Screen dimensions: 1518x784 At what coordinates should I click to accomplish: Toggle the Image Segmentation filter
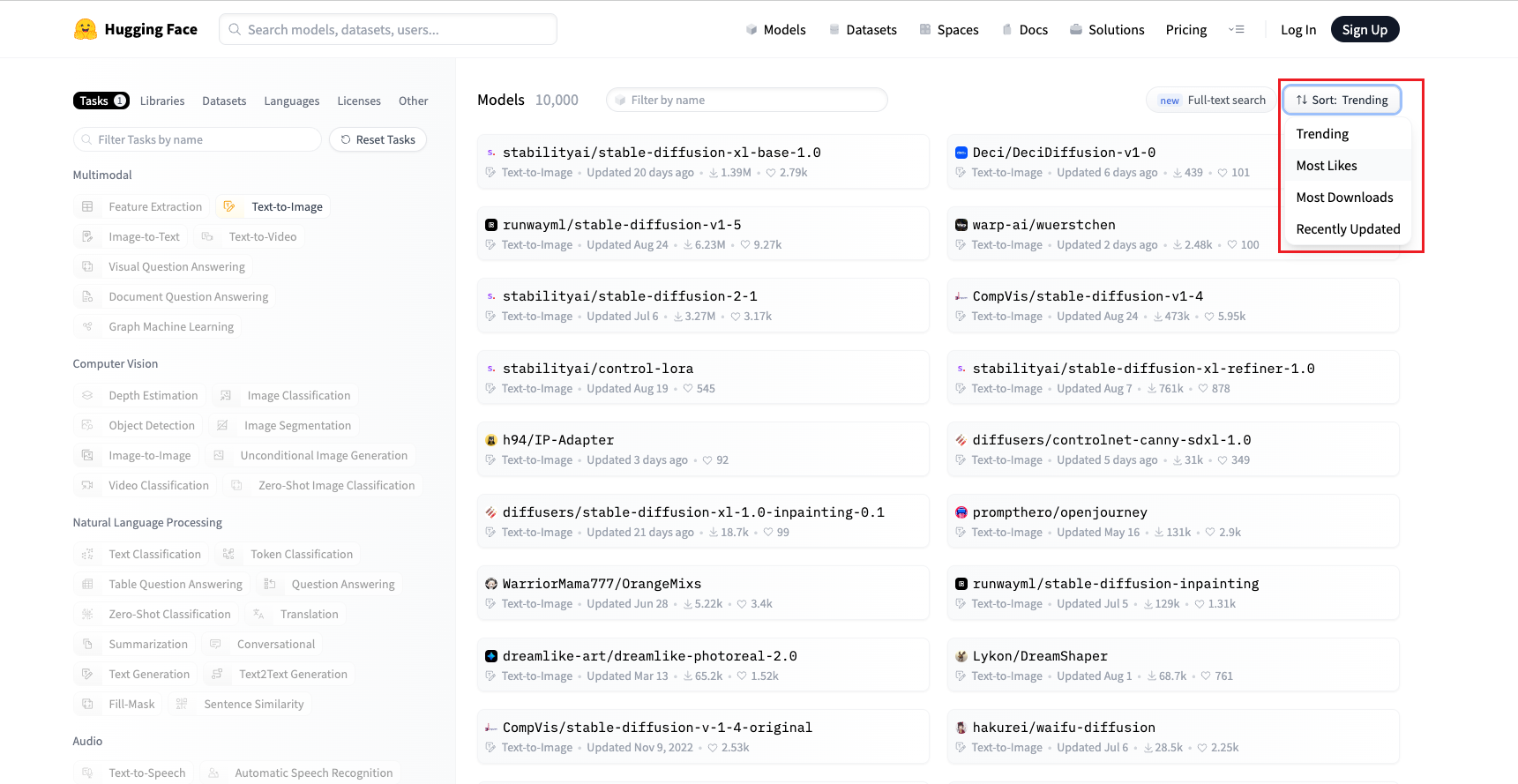(285, 425)
